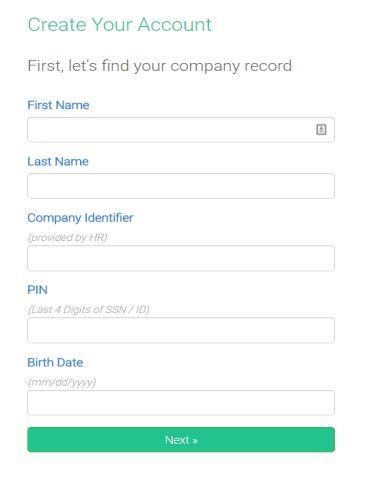Click the autofill contact icon in First Name
This screenshot has width=387, height=482.
click(x=321, y=129)
